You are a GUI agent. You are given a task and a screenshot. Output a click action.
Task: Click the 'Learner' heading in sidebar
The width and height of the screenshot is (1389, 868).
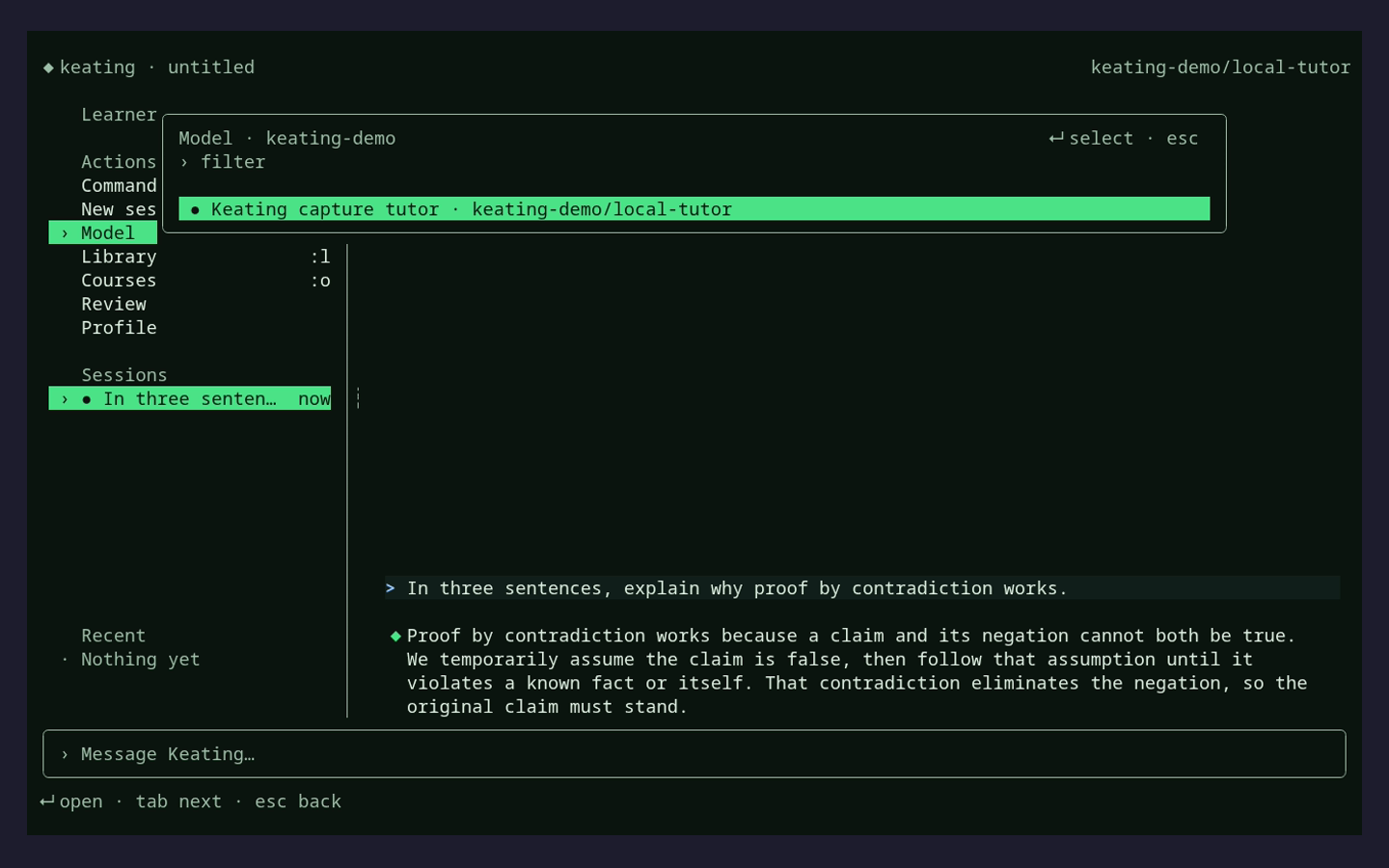(x=119, y=115)
